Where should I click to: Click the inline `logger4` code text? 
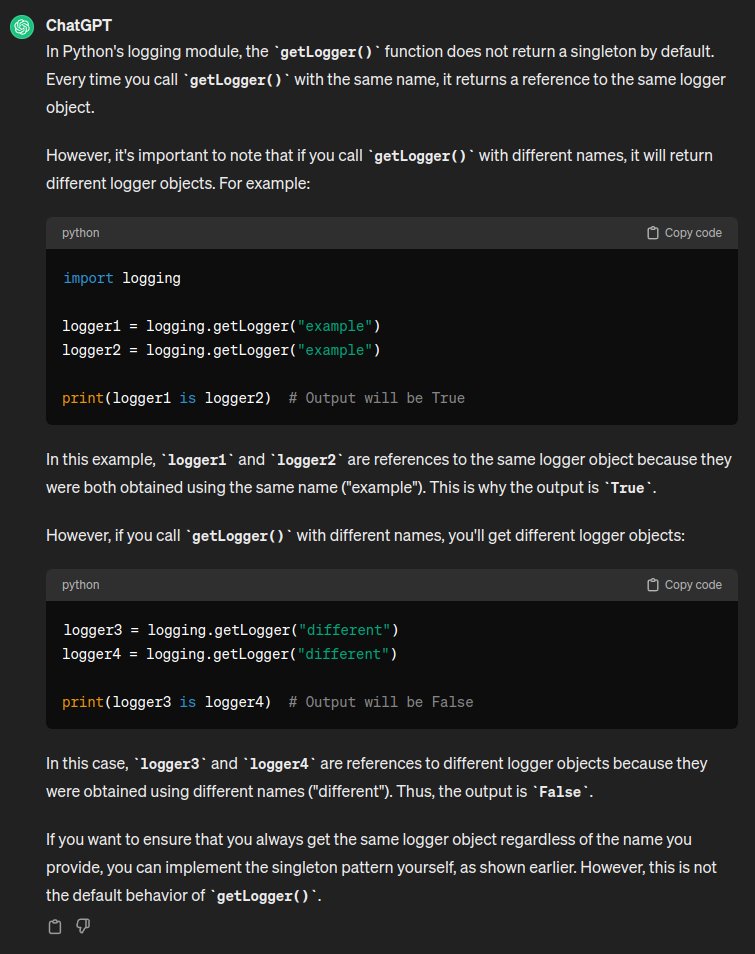279,764
